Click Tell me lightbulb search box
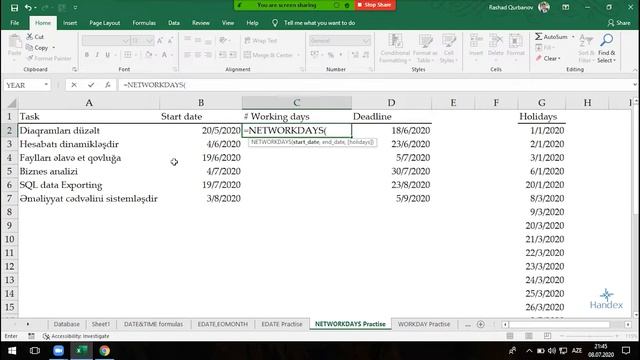640x360 pixels. click(x=313, y=23)
